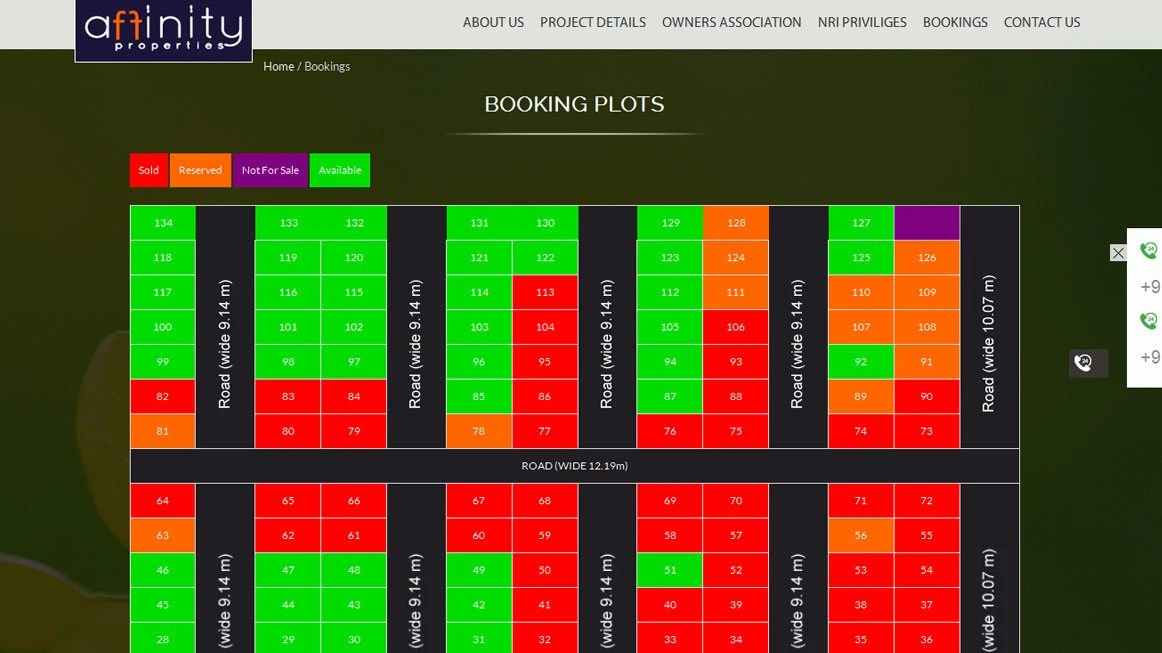This screenshot has width=1162, height=653.
Task: Click the purple not-for-sale plot beside 127
Action: tap(927, 223)
